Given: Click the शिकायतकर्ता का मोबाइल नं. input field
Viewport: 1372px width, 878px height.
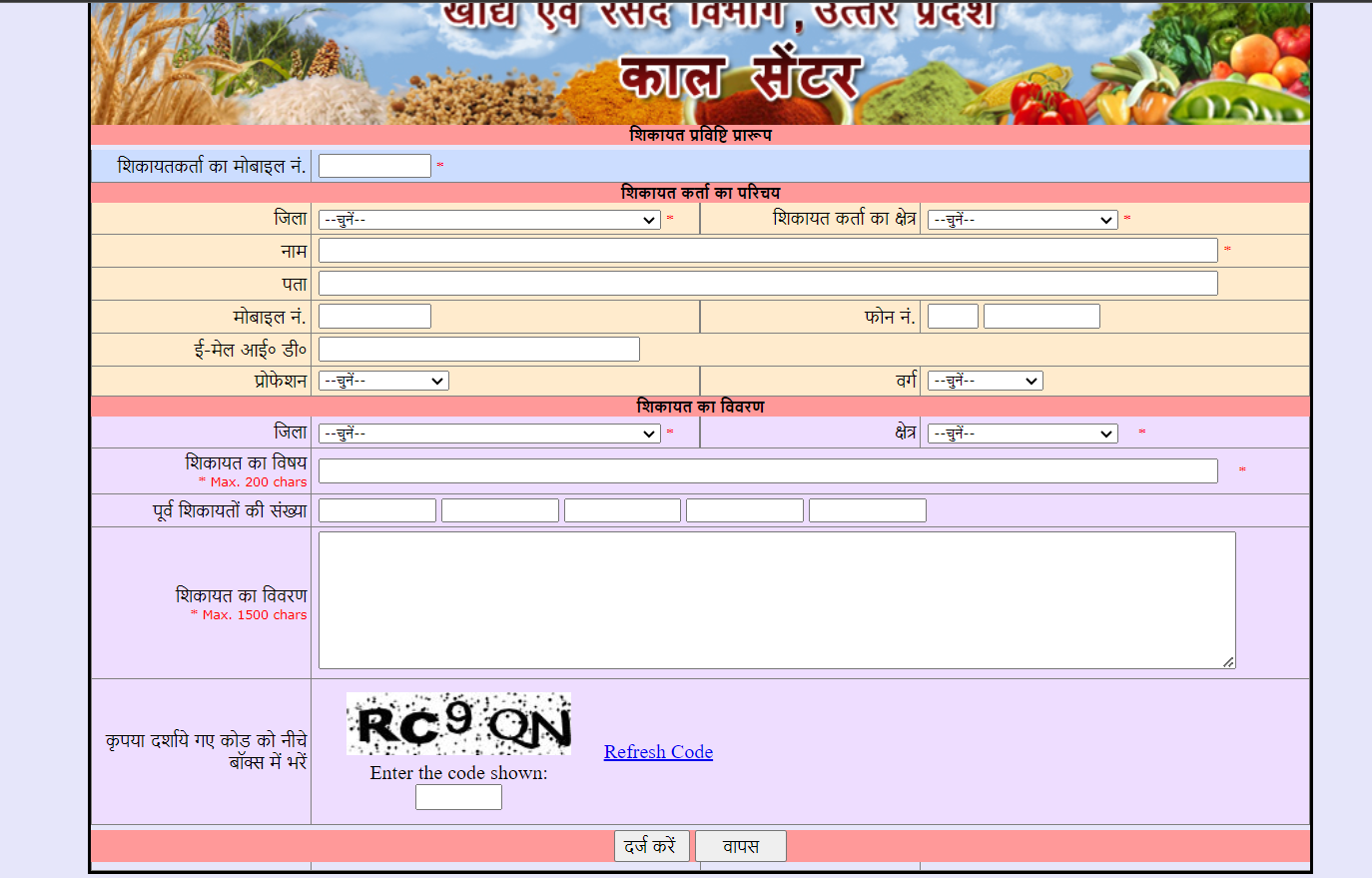Looking at the screenshot, I should pos(373,165).
